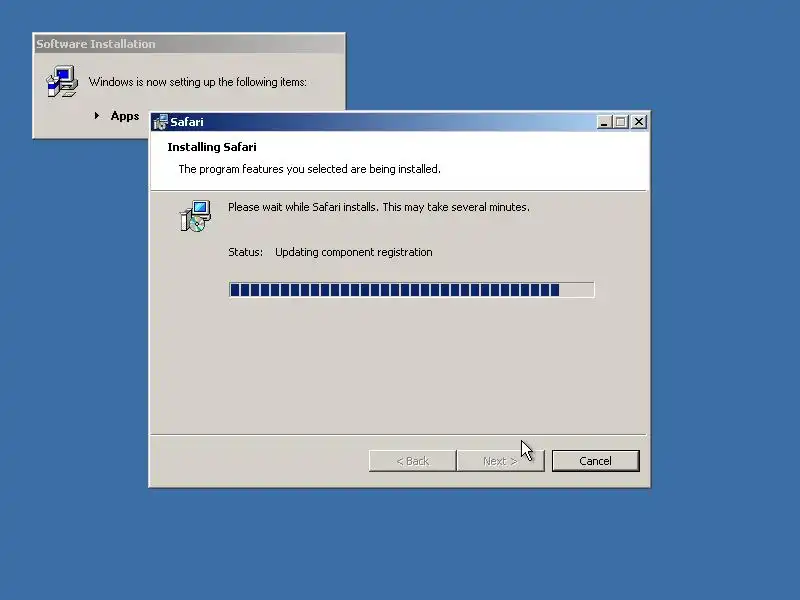
Task: Close the Safari installer window
Action: 639,122
